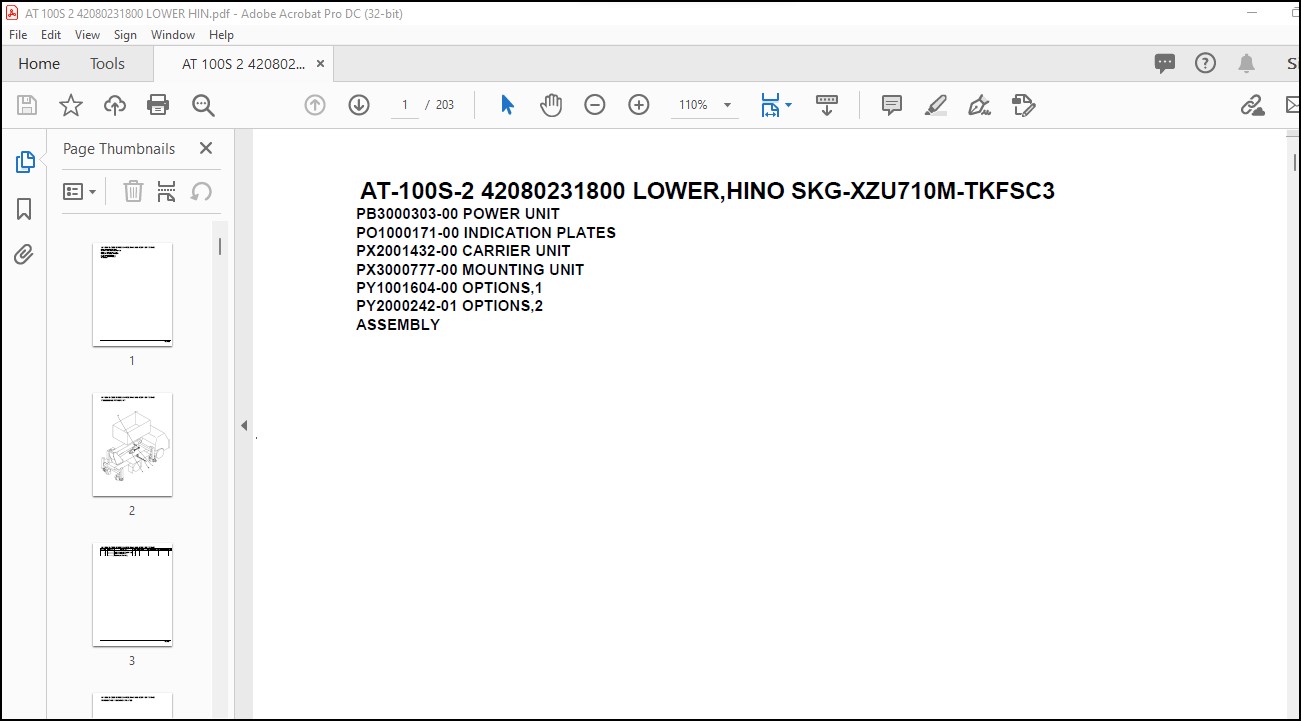
Task: Select the AT 100S 2 document tab
Action: point(244,63)
